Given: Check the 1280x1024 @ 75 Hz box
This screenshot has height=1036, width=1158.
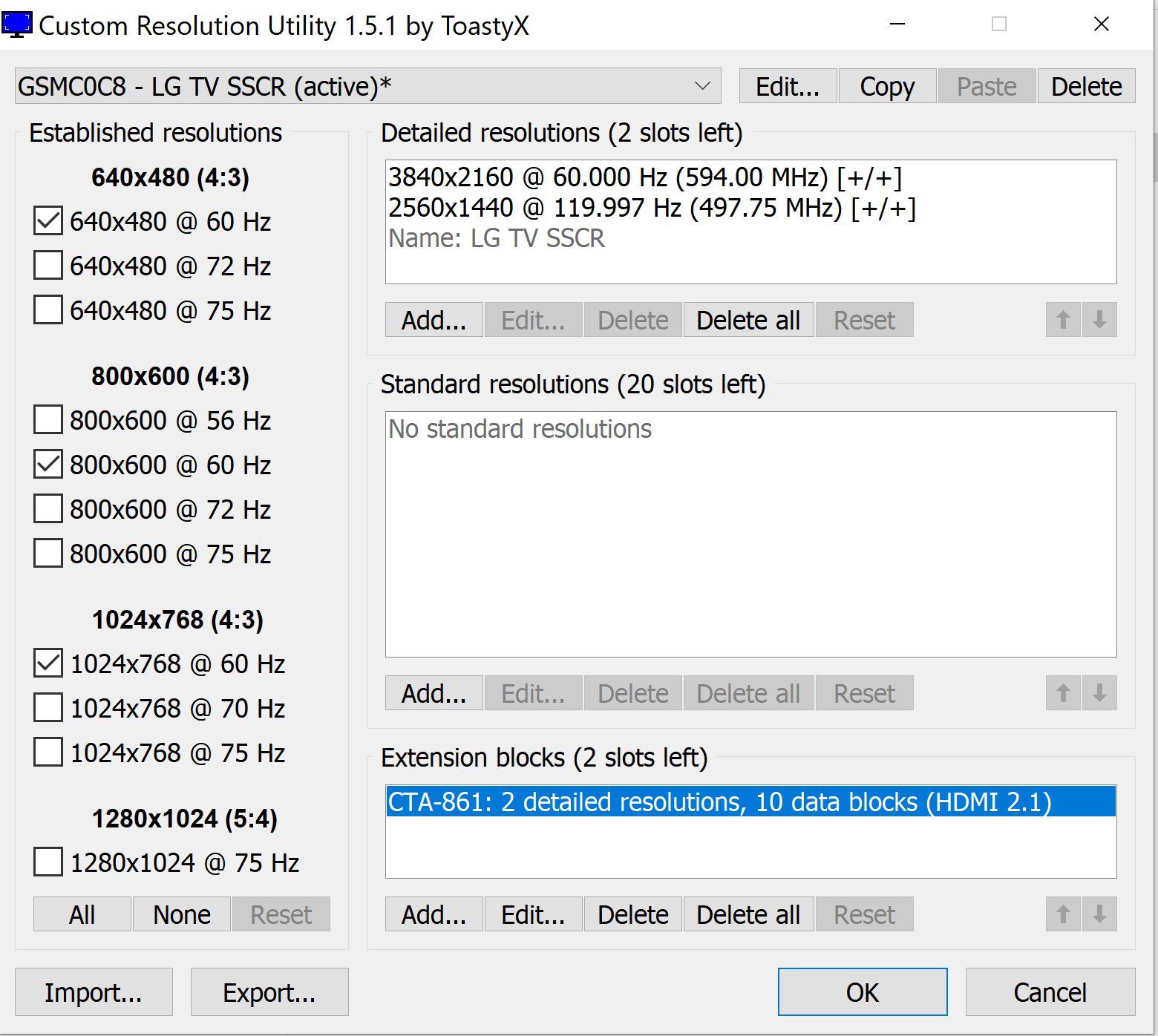Looking at the screenshot, I should pos(48,862).
